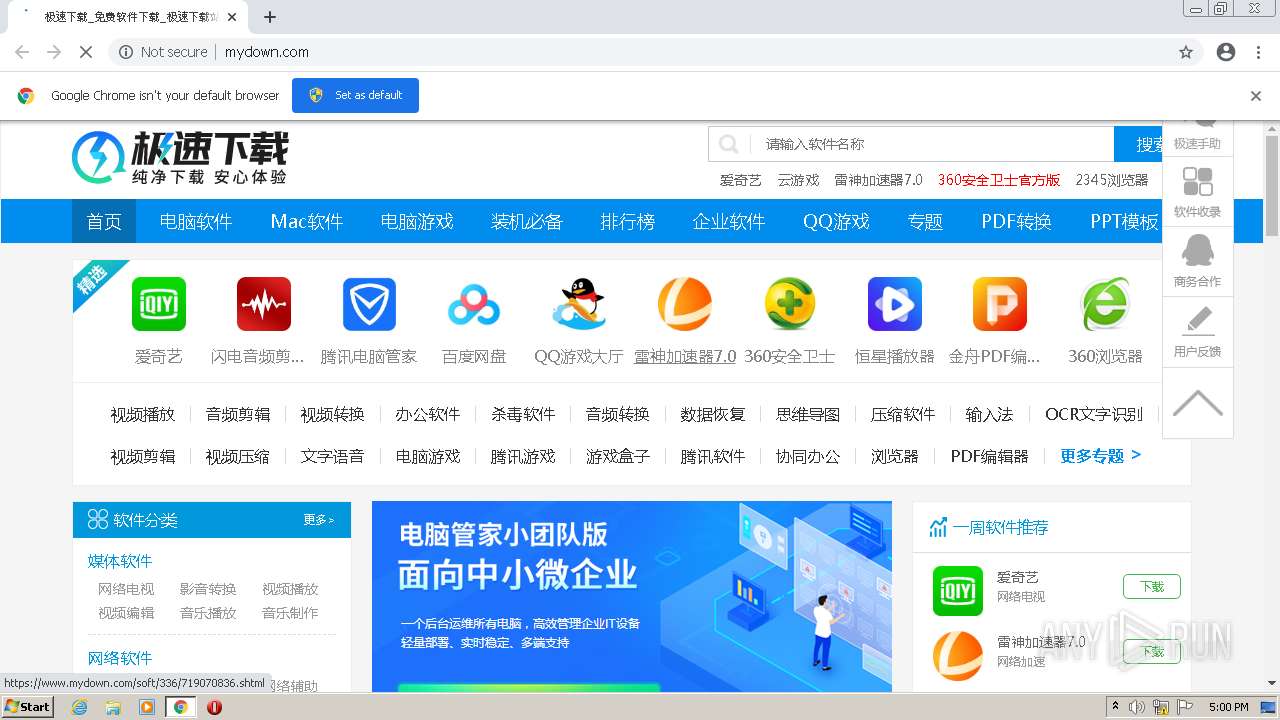View the Not secure site info icon
This screenshot has height=720, width=1280.
click(126, 52)
